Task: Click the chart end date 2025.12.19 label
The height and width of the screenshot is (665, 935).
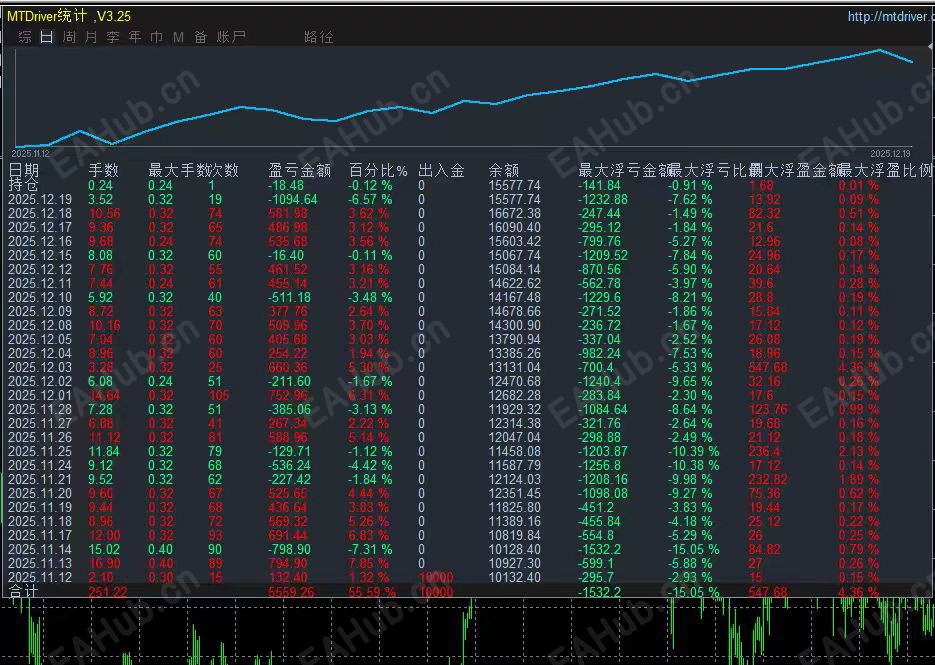Action: [891, 154]
